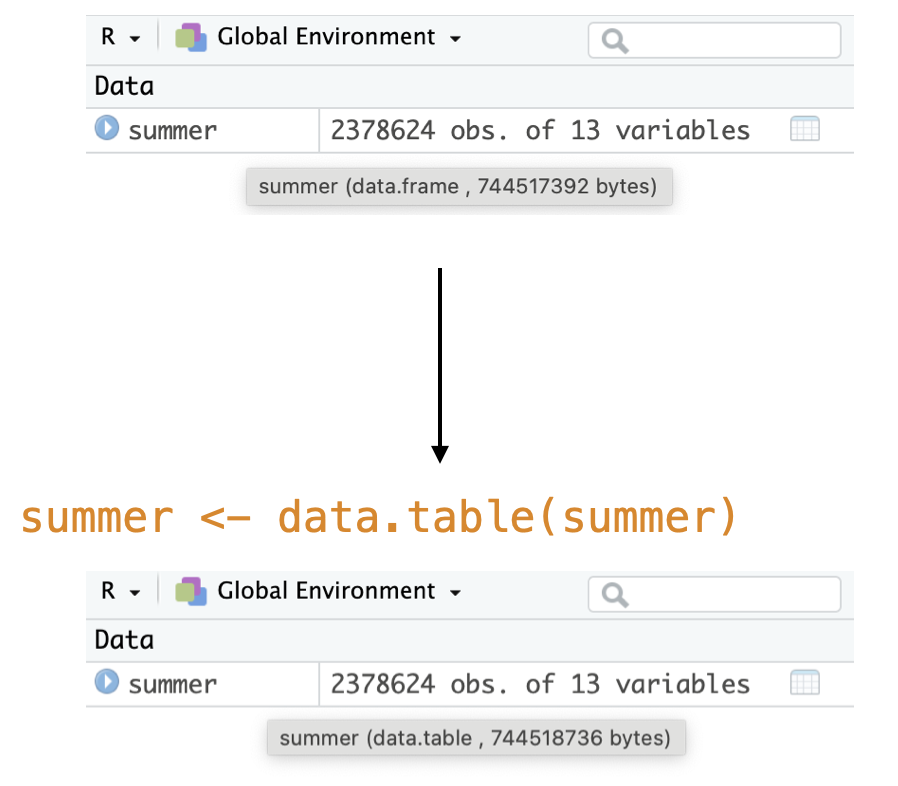Open the Global Environment dropdown in bottom pane
The image size is (898, 786).
(455, 591)
